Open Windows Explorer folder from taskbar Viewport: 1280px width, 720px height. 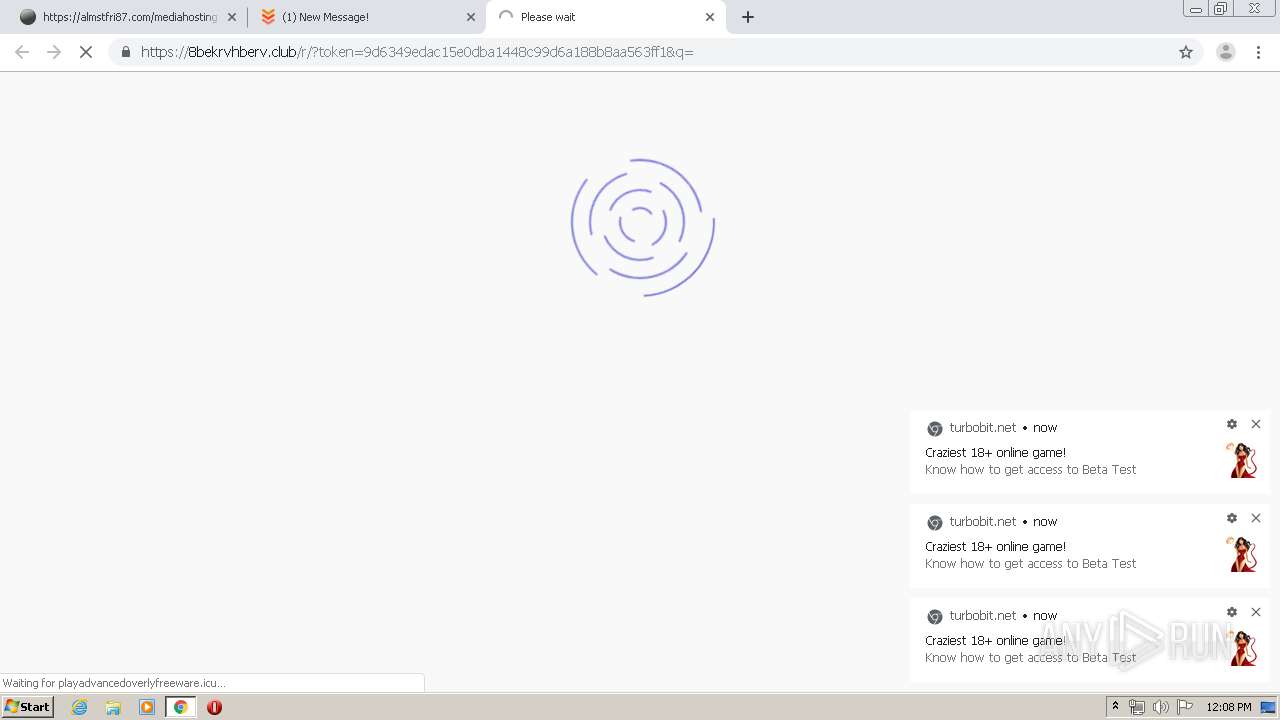point(113,707)
